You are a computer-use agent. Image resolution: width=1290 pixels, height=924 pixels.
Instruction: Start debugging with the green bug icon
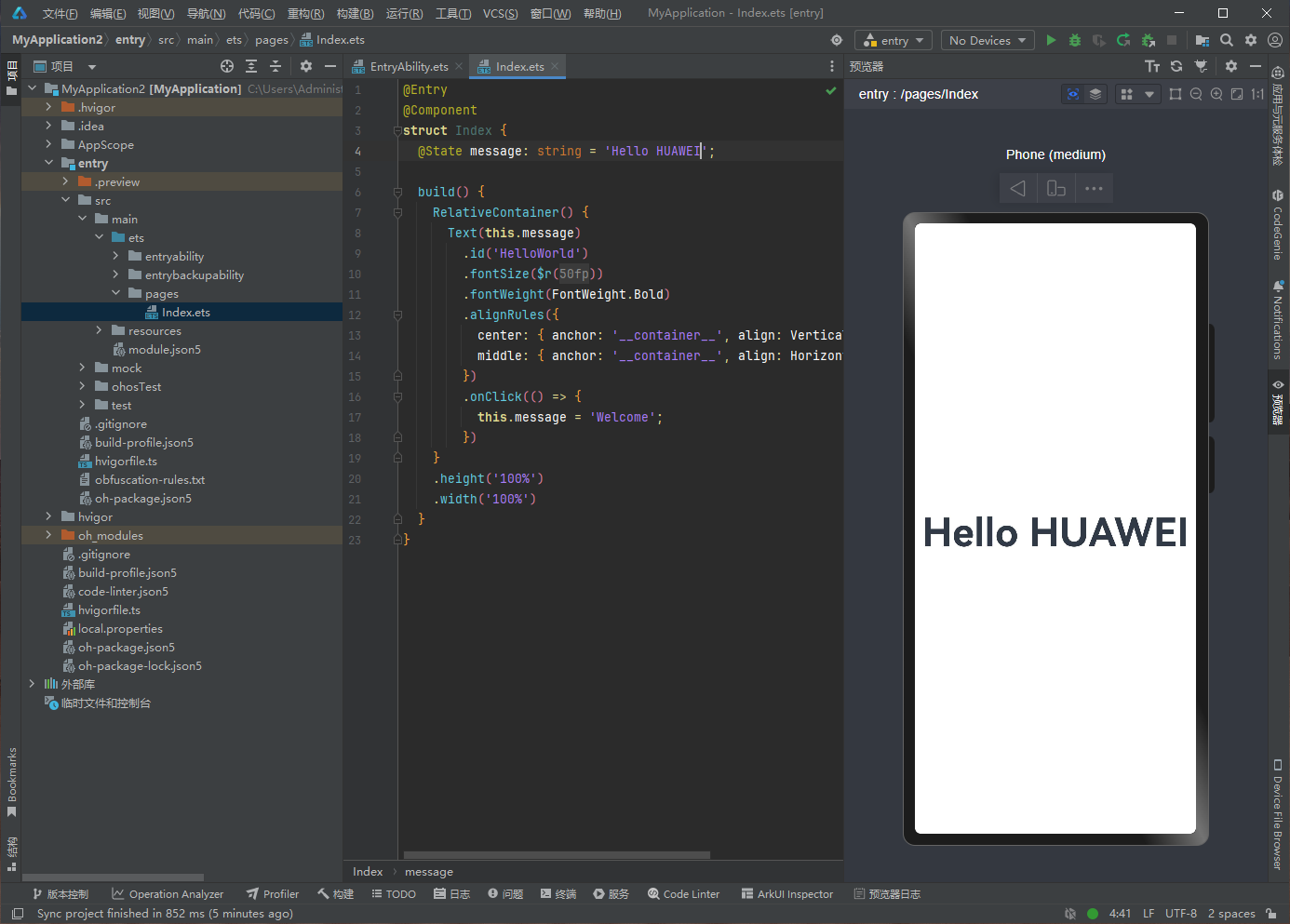pyautogui.click(x=1075, y=40)
